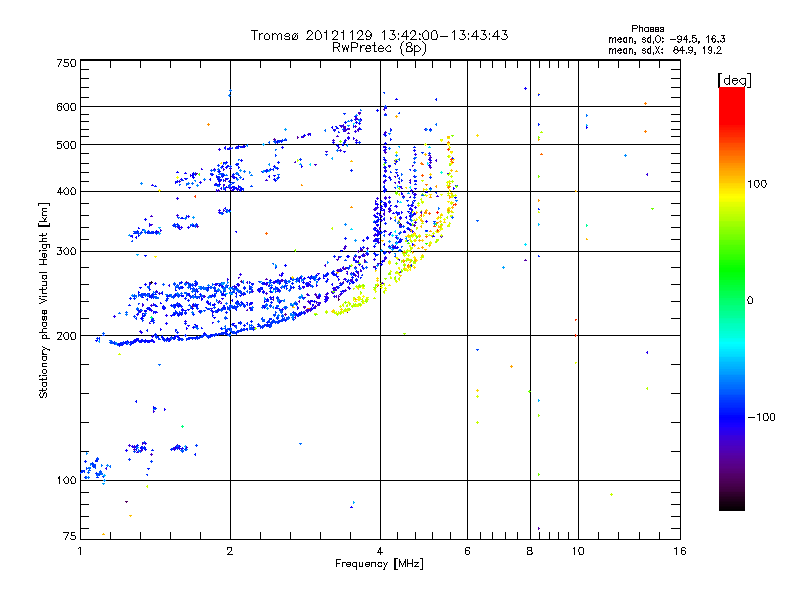Select the 'RwPretec (8p)' subtitle text
This screenshot has height=600, width=800.
(x=379, y=48)
